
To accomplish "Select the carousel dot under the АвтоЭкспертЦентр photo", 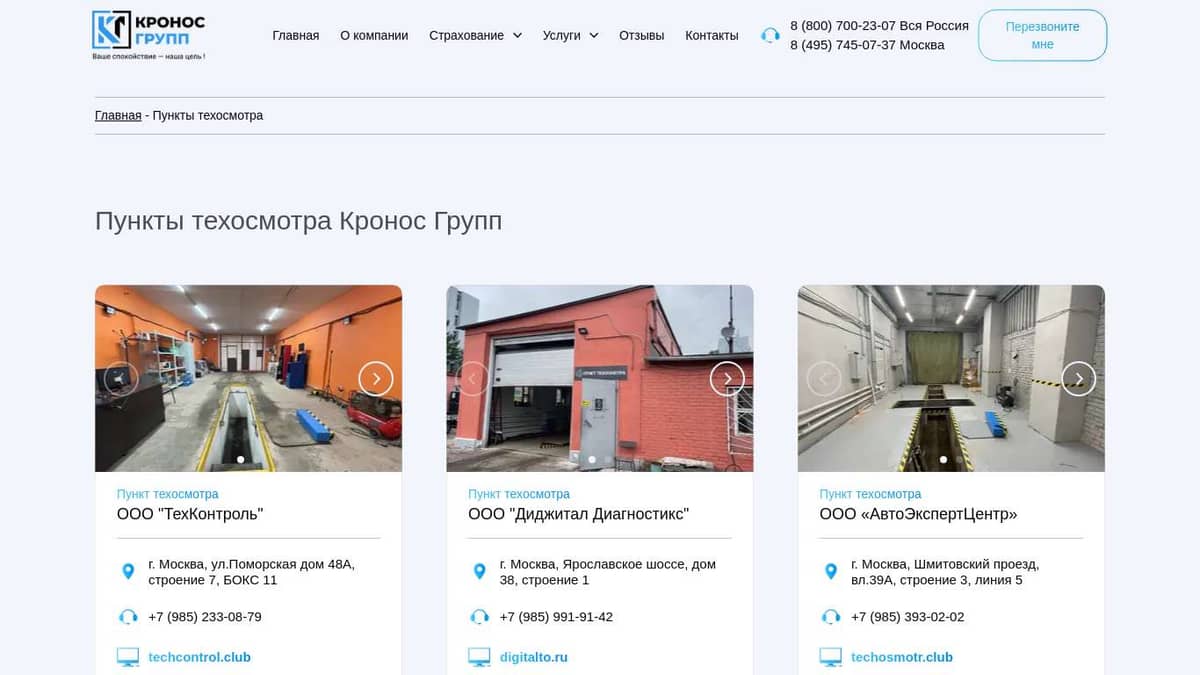I will [x=943, y=460].
